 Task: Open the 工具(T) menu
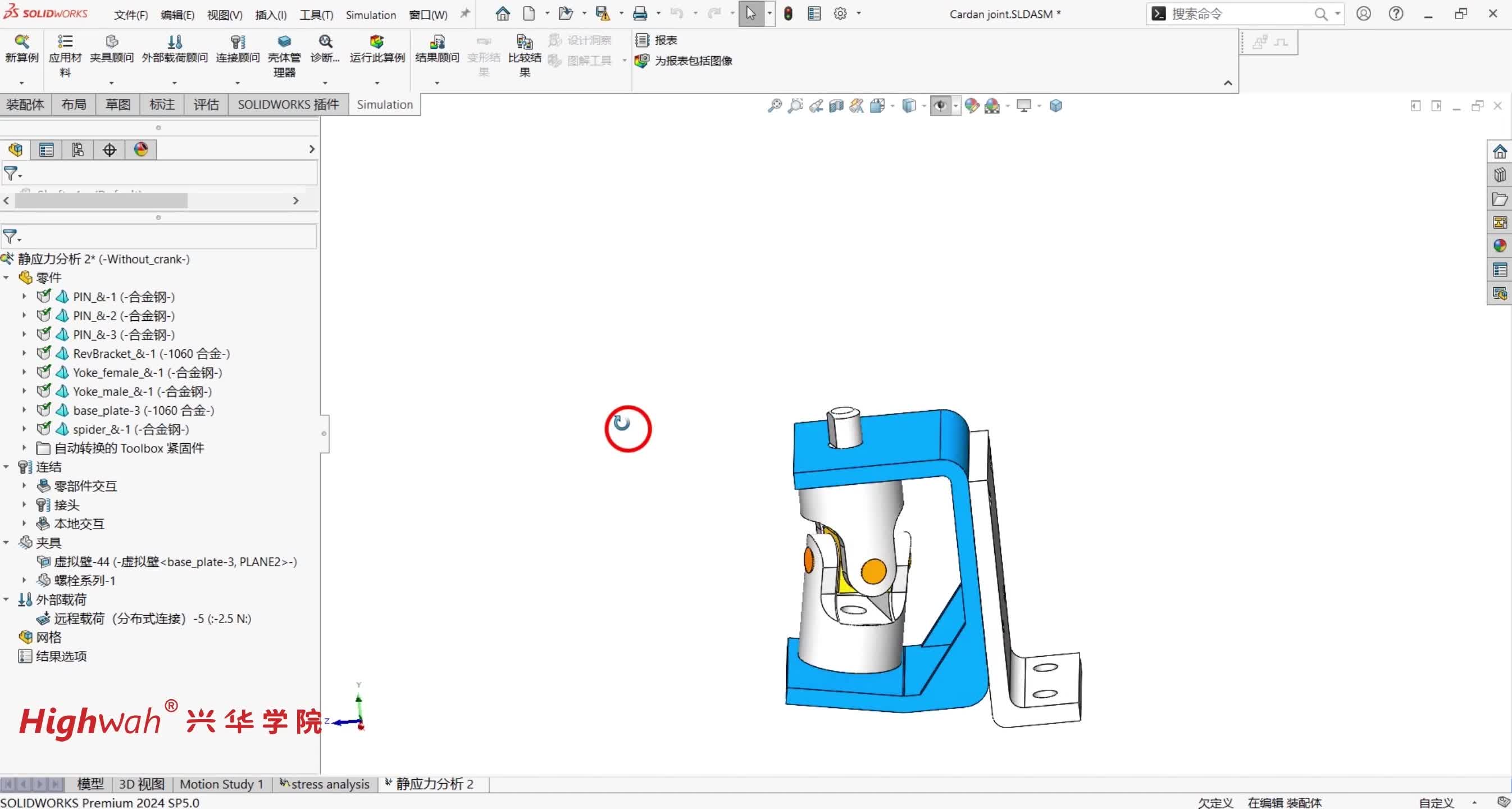[x=316, y=15]
